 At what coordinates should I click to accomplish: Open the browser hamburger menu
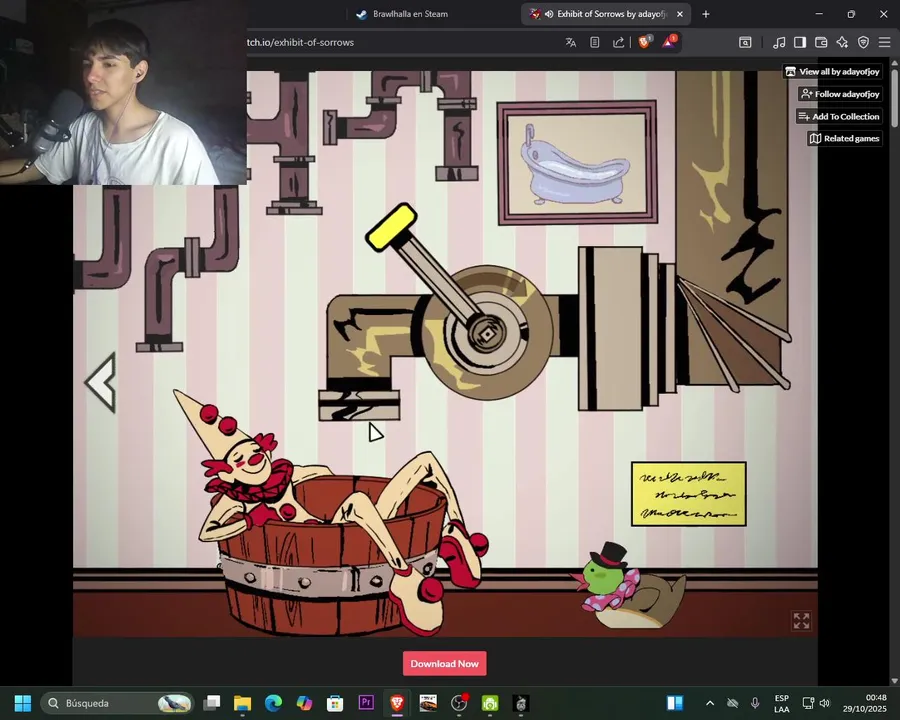885,42
